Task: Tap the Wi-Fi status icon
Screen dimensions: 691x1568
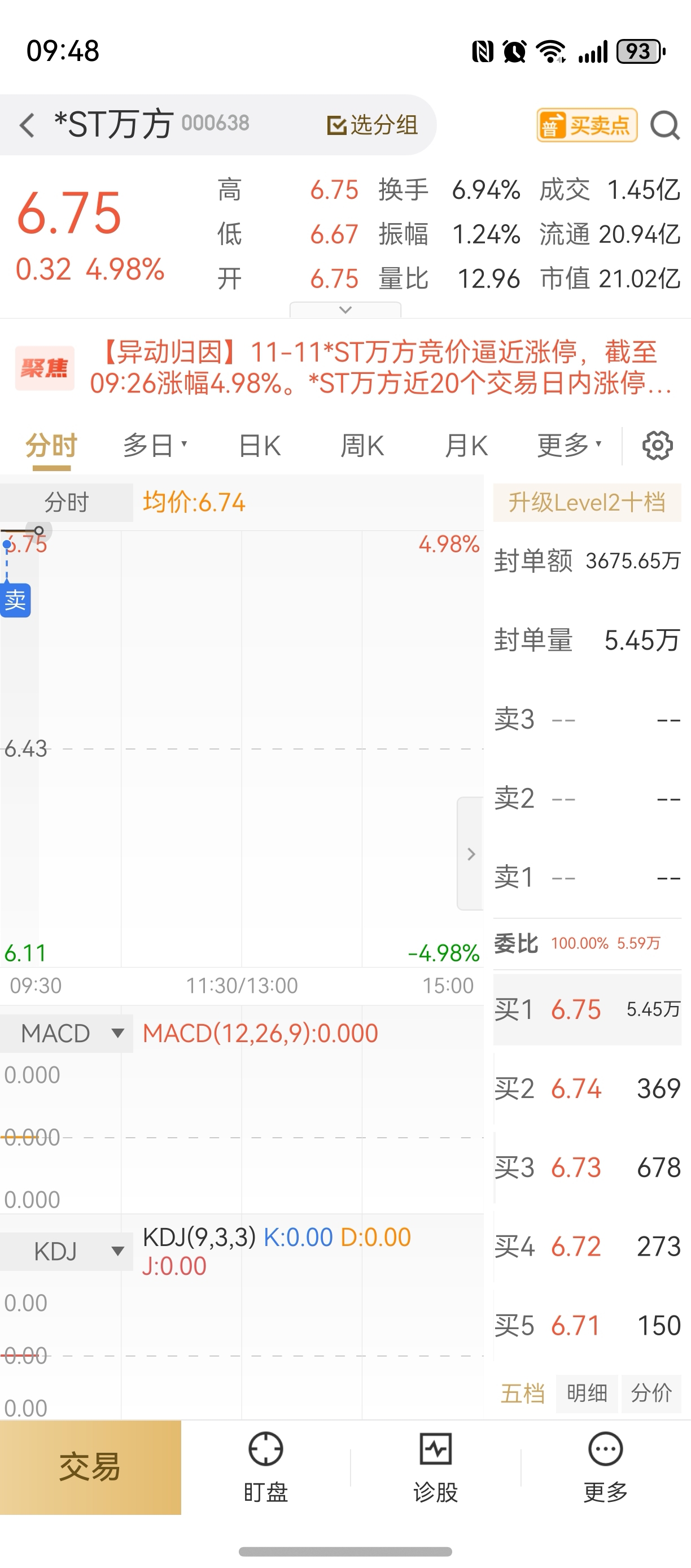Action: (x=551, y=52)
